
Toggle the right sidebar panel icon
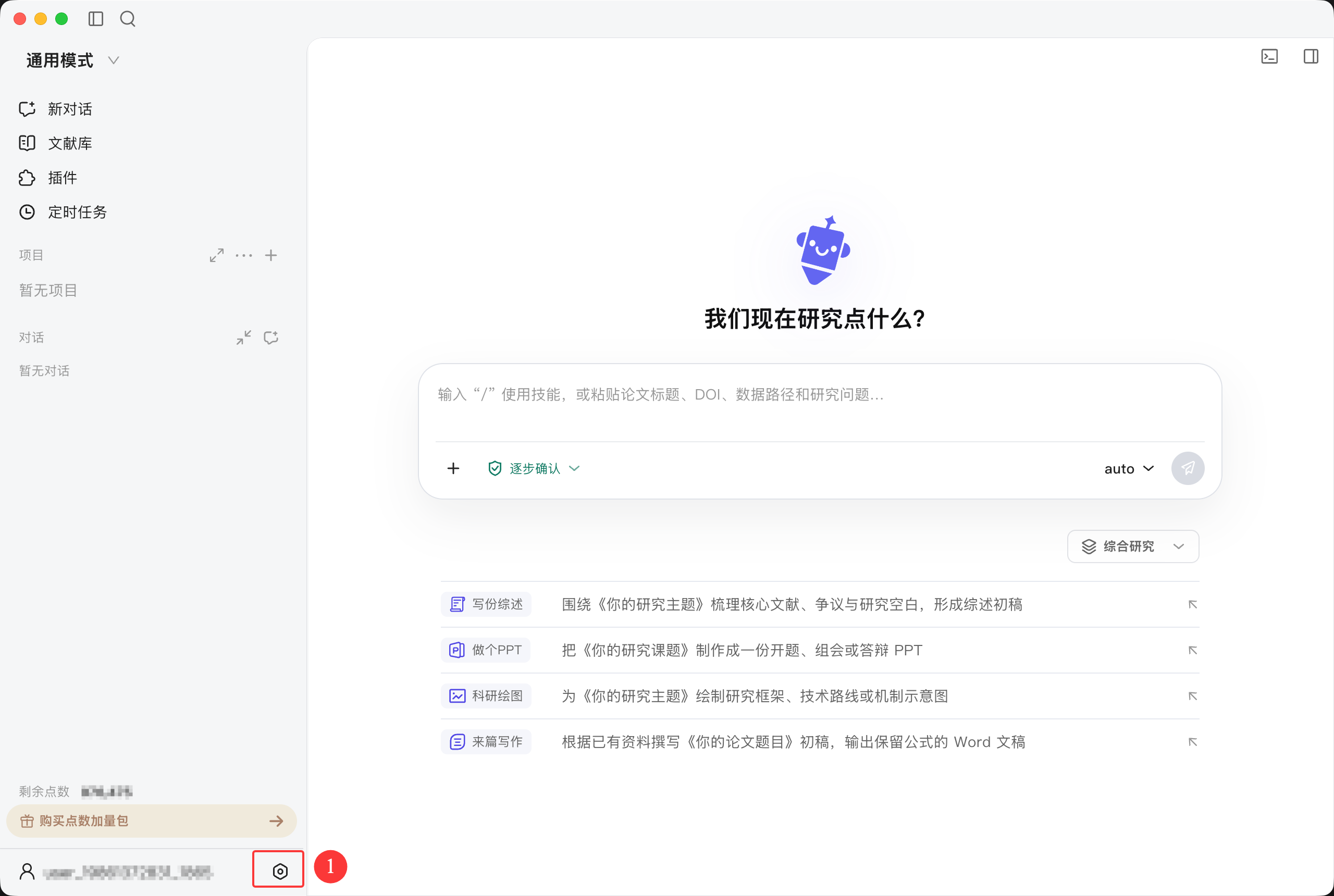click(x=1311, y=56)
